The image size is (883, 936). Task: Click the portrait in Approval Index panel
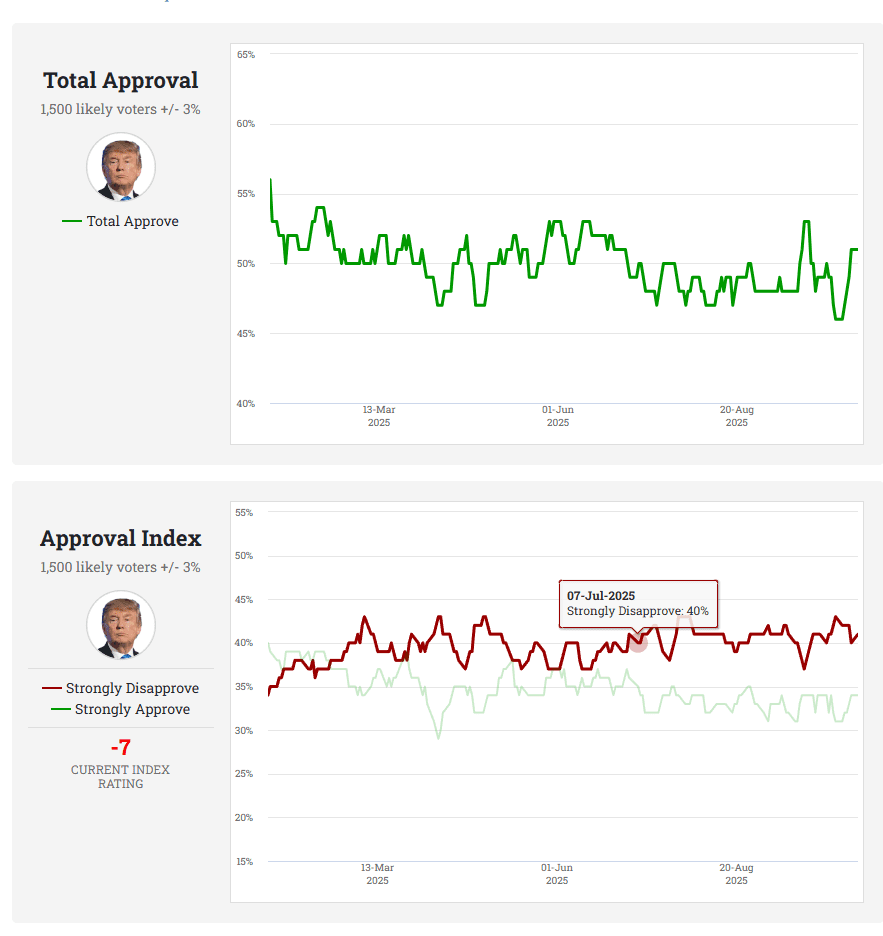pos(121,625)
